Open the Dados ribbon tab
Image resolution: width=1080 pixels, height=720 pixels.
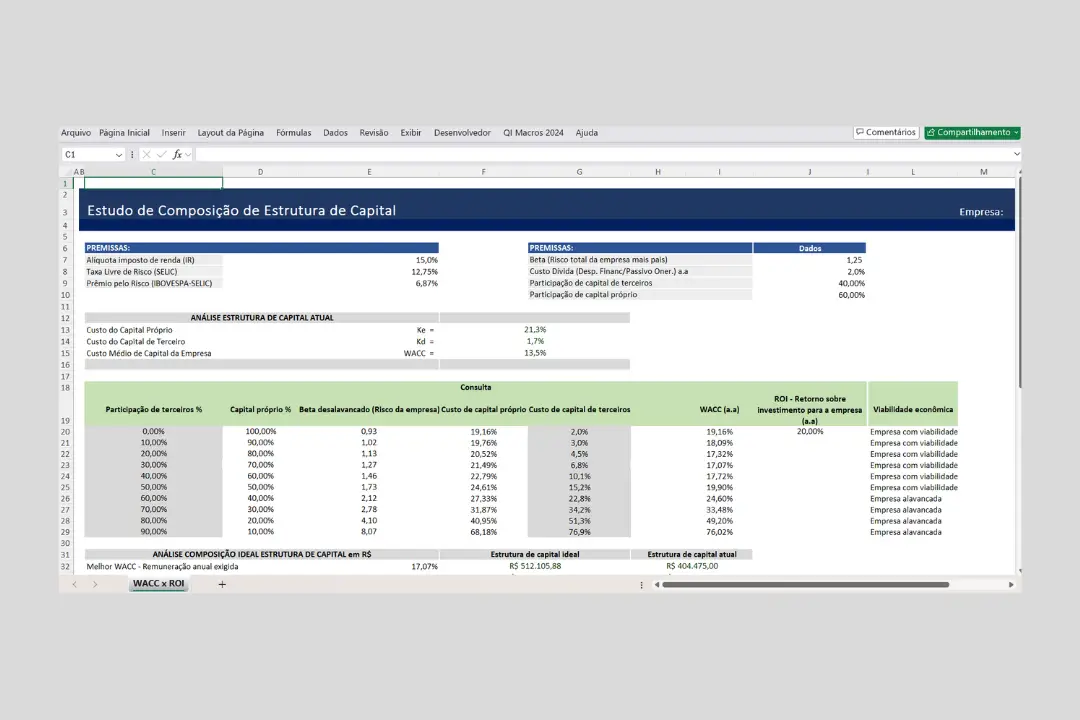(335, 133)
